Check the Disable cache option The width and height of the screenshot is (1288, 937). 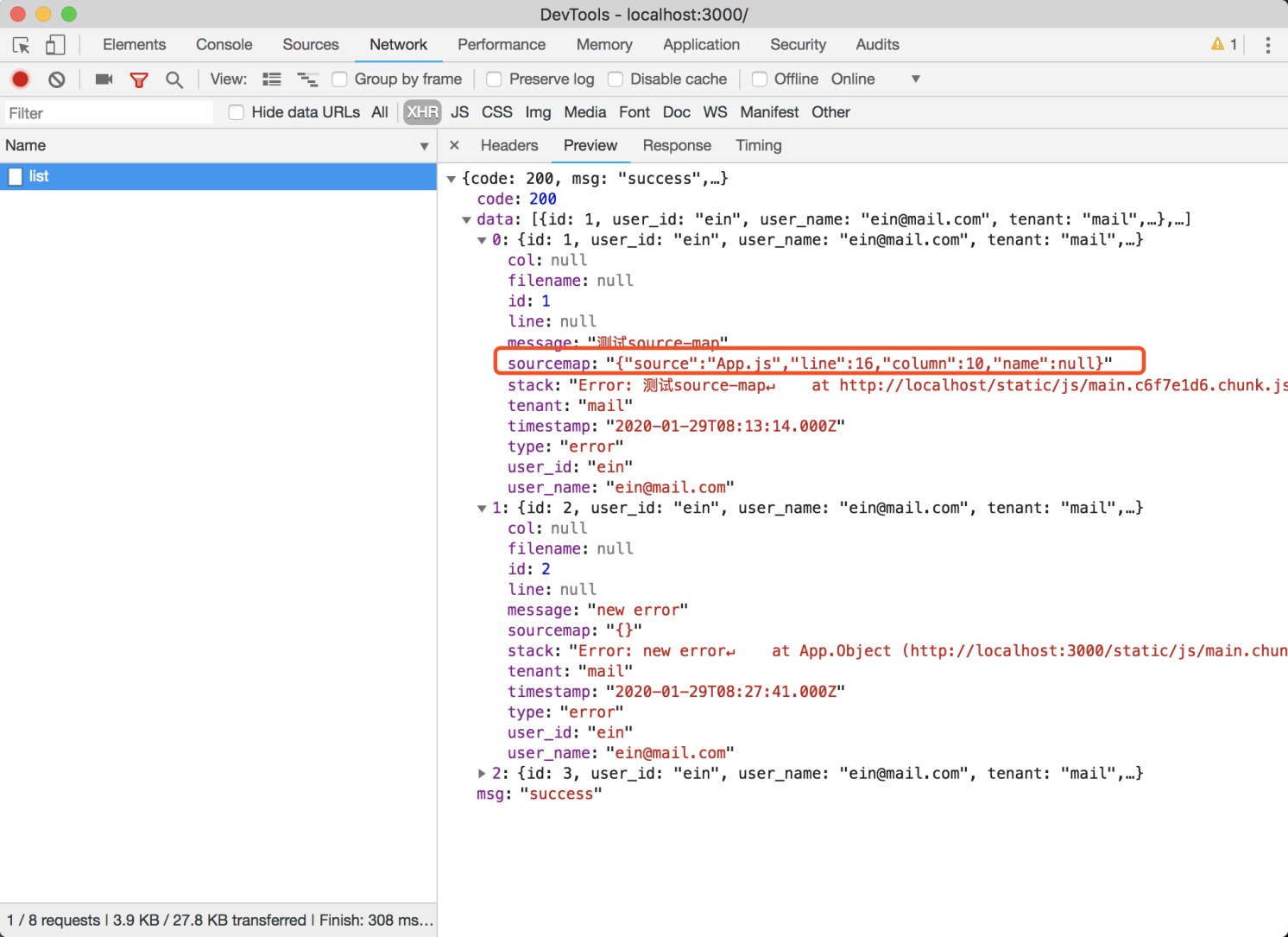(x=616, y=79)
